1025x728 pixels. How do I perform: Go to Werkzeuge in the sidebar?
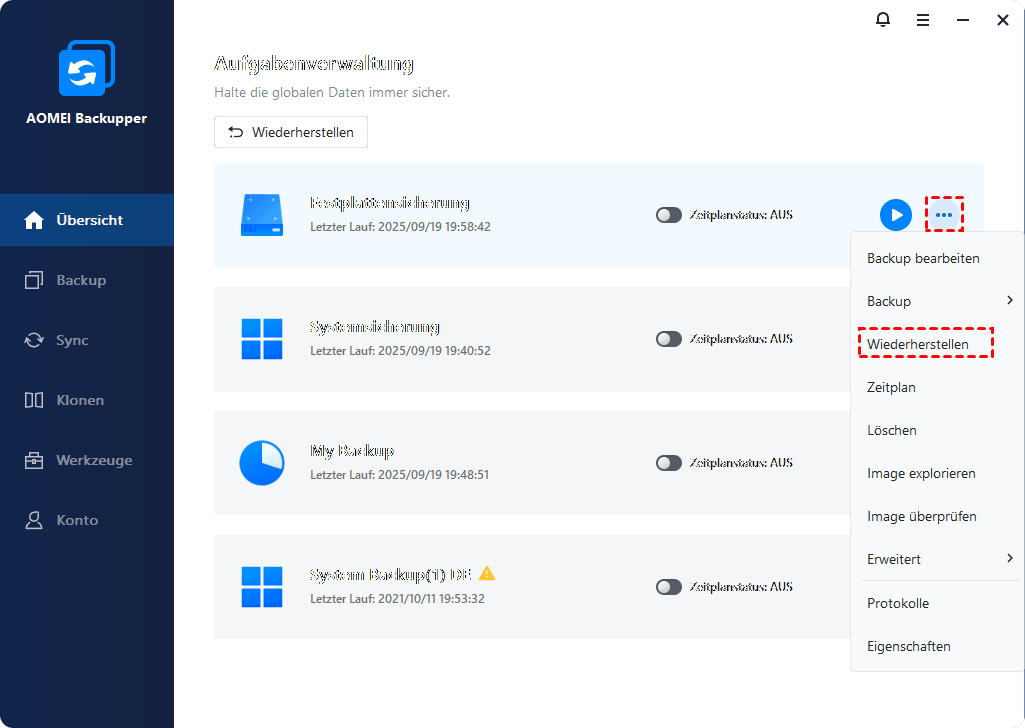click(94, 460)
